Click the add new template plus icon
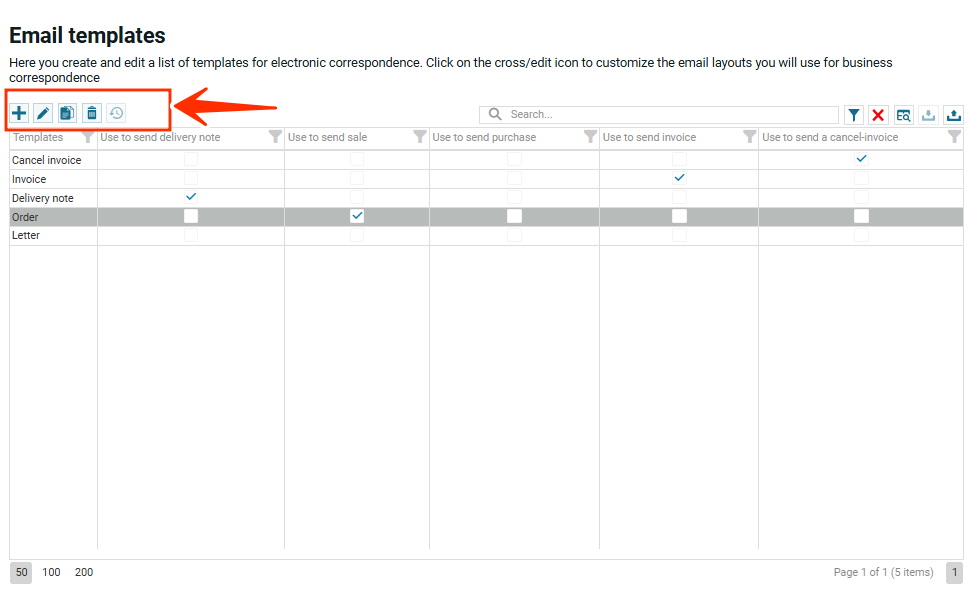The height and width of the screenshot is (599, 972). point(19,113)
